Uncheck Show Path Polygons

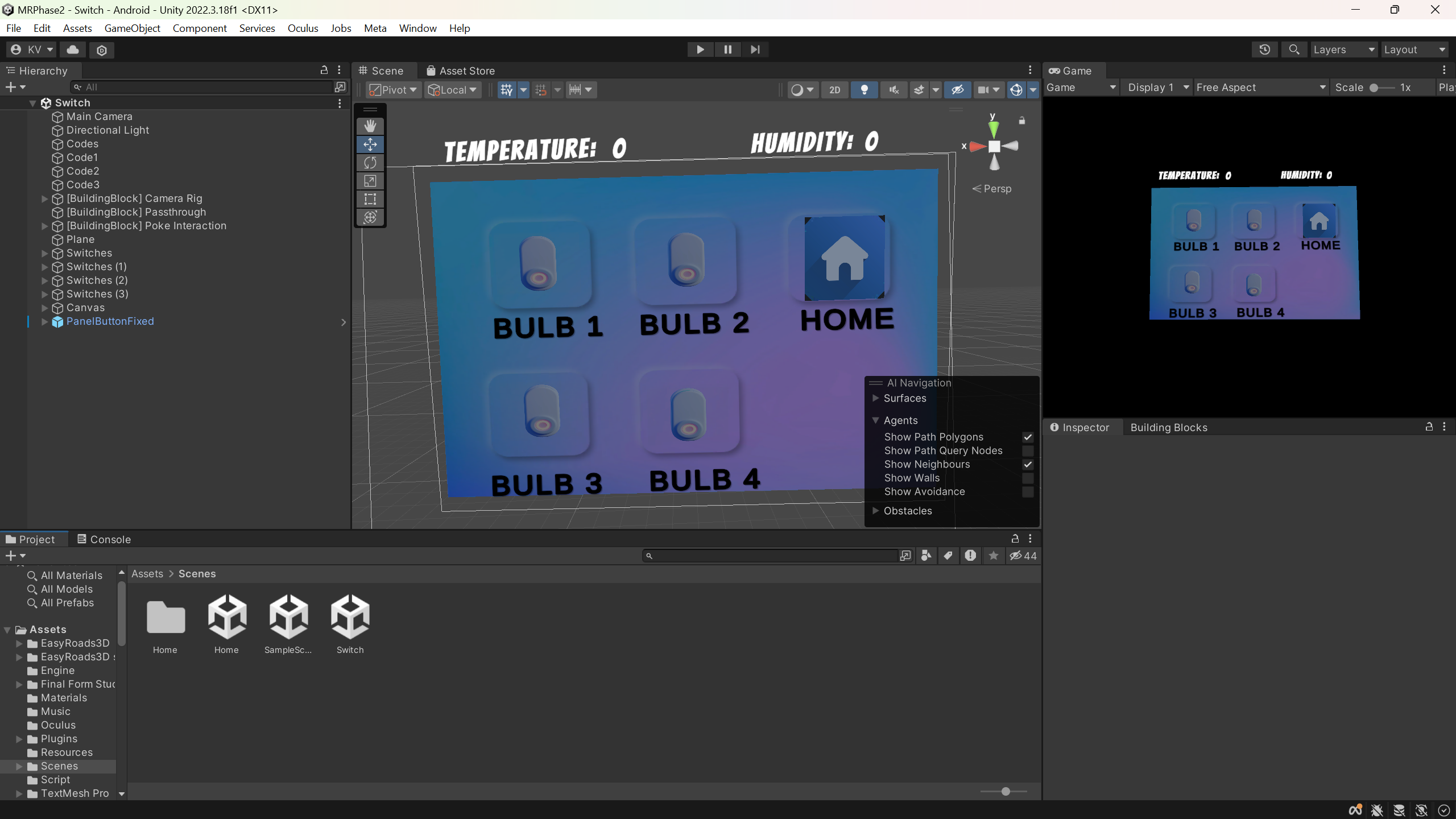coord(1028,437)
